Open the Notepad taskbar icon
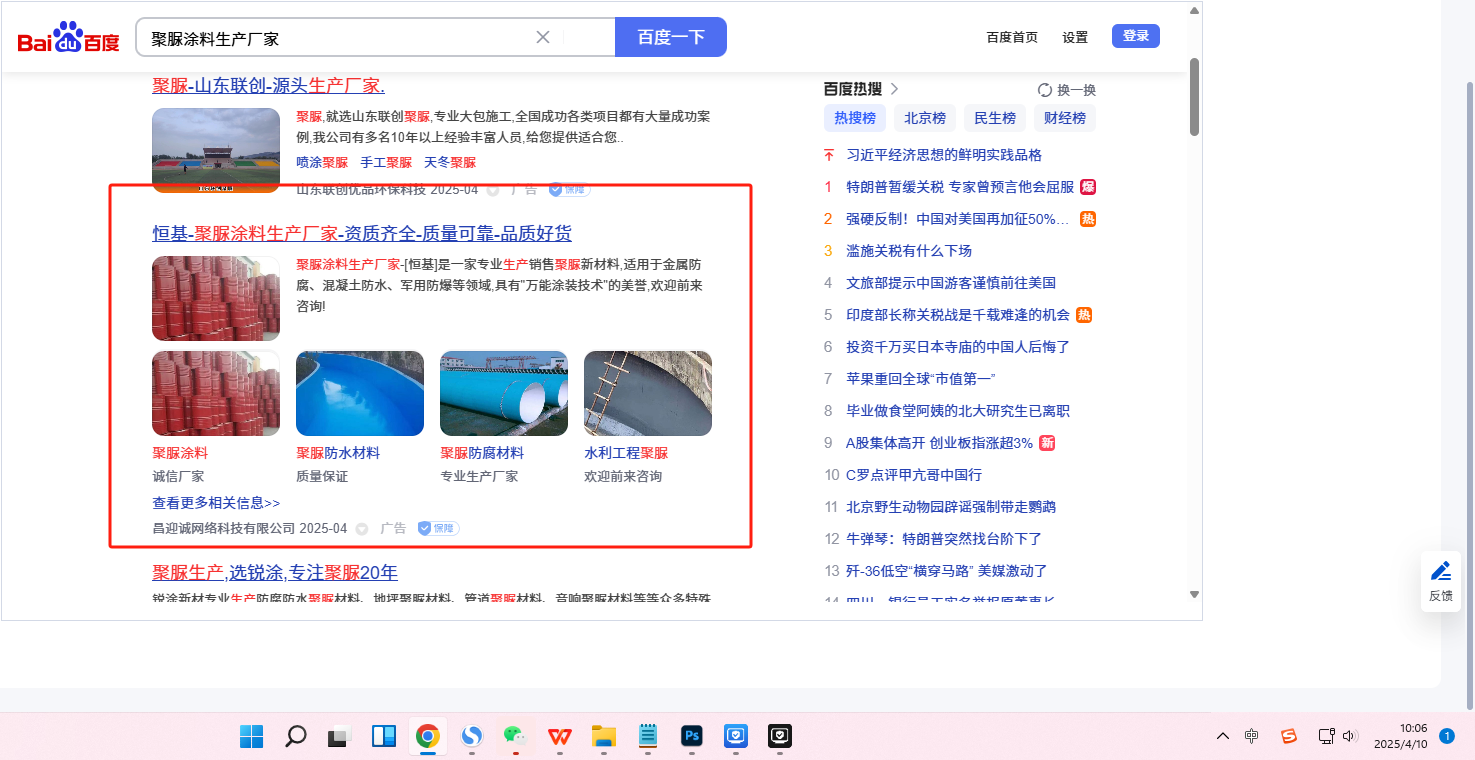 [648, 737]
